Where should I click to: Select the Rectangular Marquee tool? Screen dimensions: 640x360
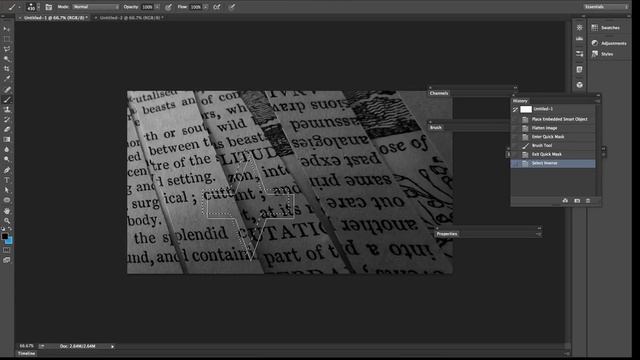point(7,39)
